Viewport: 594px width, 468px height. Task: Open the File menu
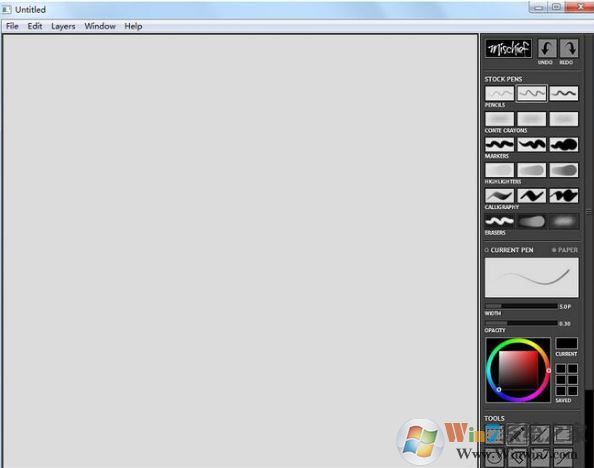click(x=12, y=26)
